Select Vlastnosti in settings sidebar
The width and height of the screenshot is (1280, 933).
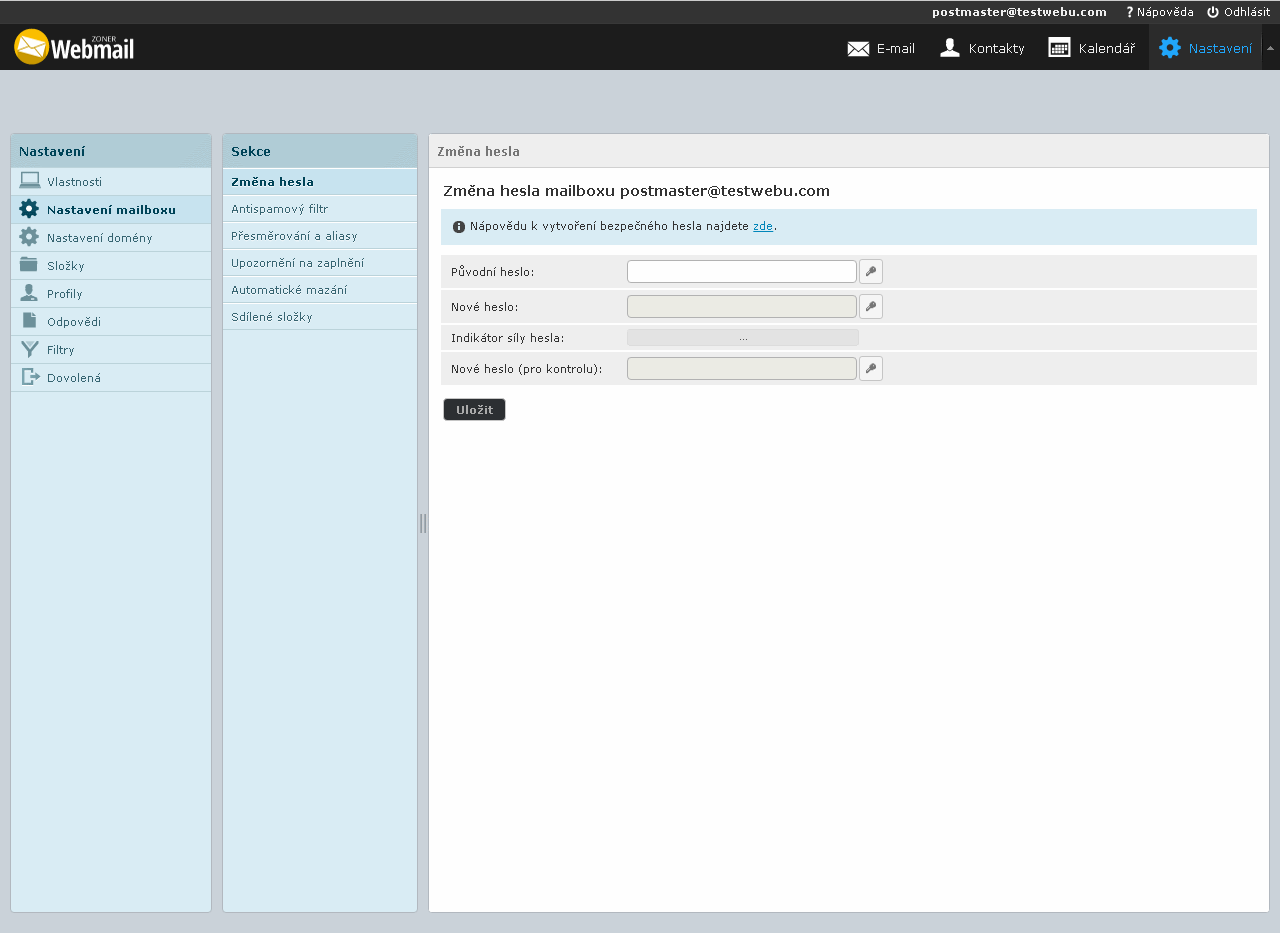pos(74,182)
